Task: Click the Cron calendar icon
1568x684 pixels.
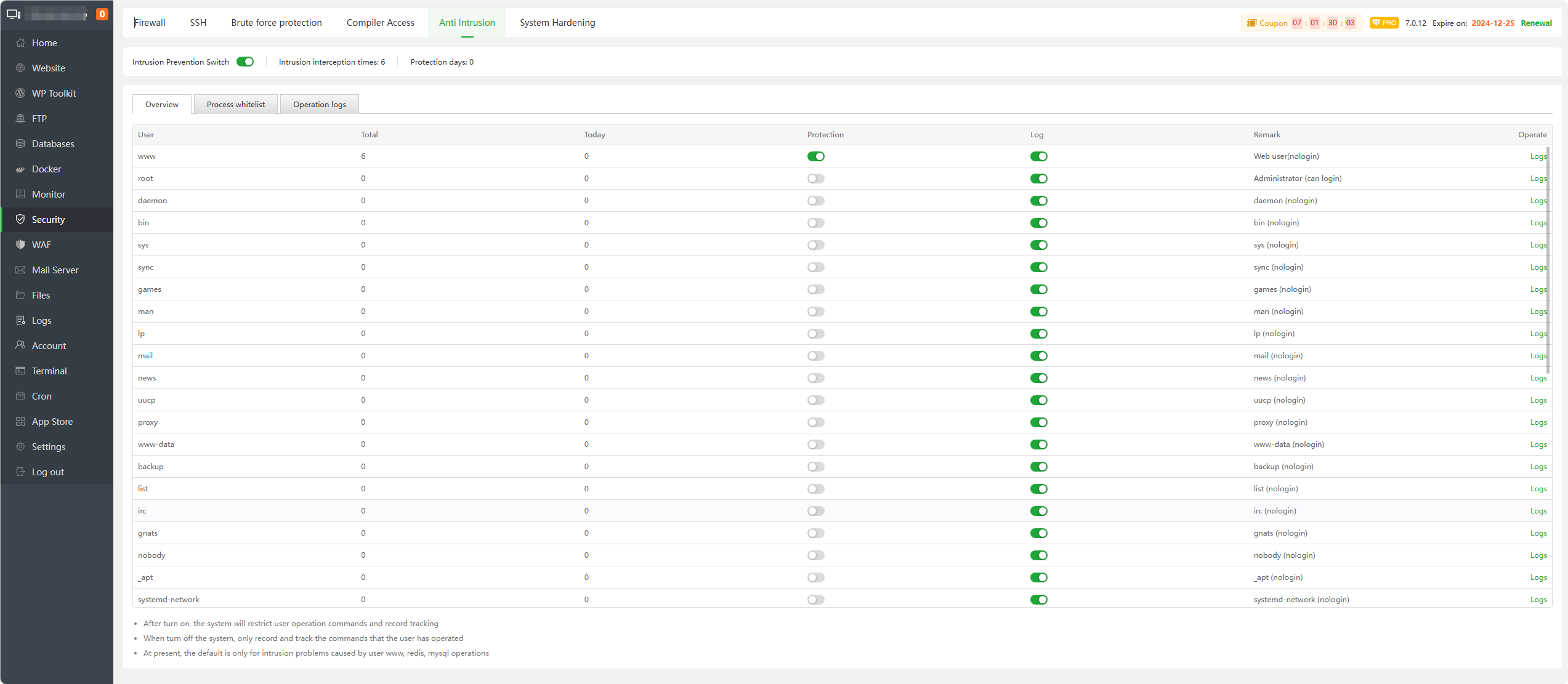Action: [20, 396]
